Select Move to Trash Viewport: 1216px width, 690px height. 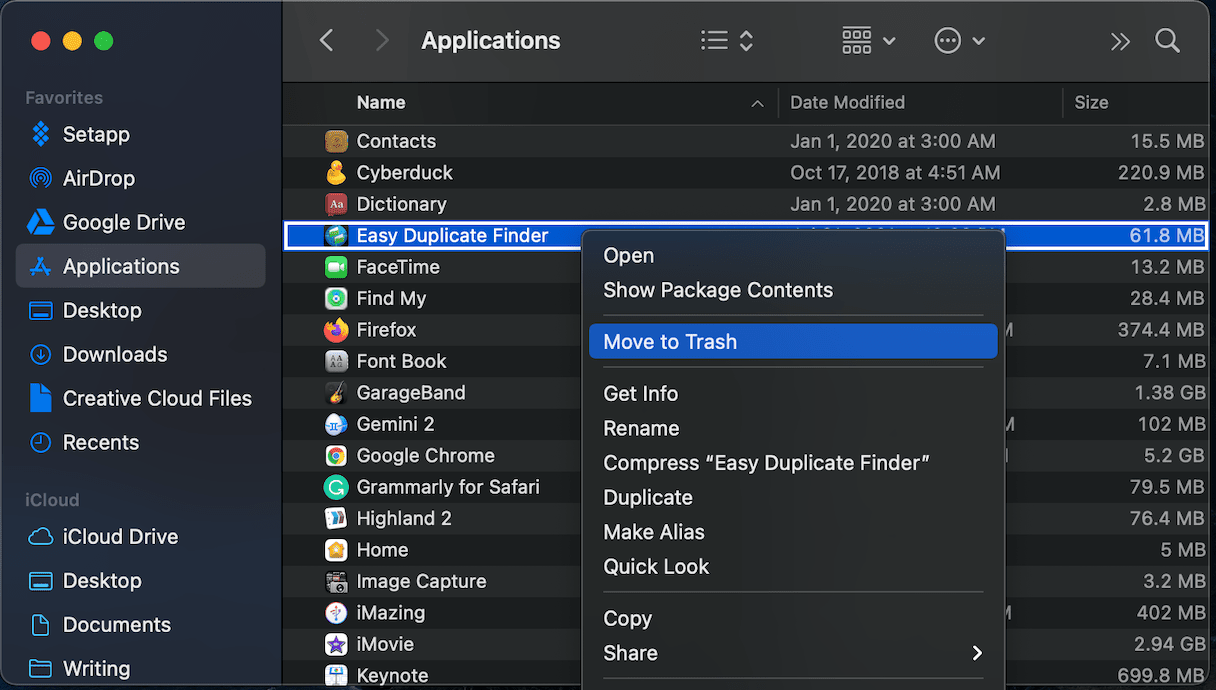pos(793,341)
